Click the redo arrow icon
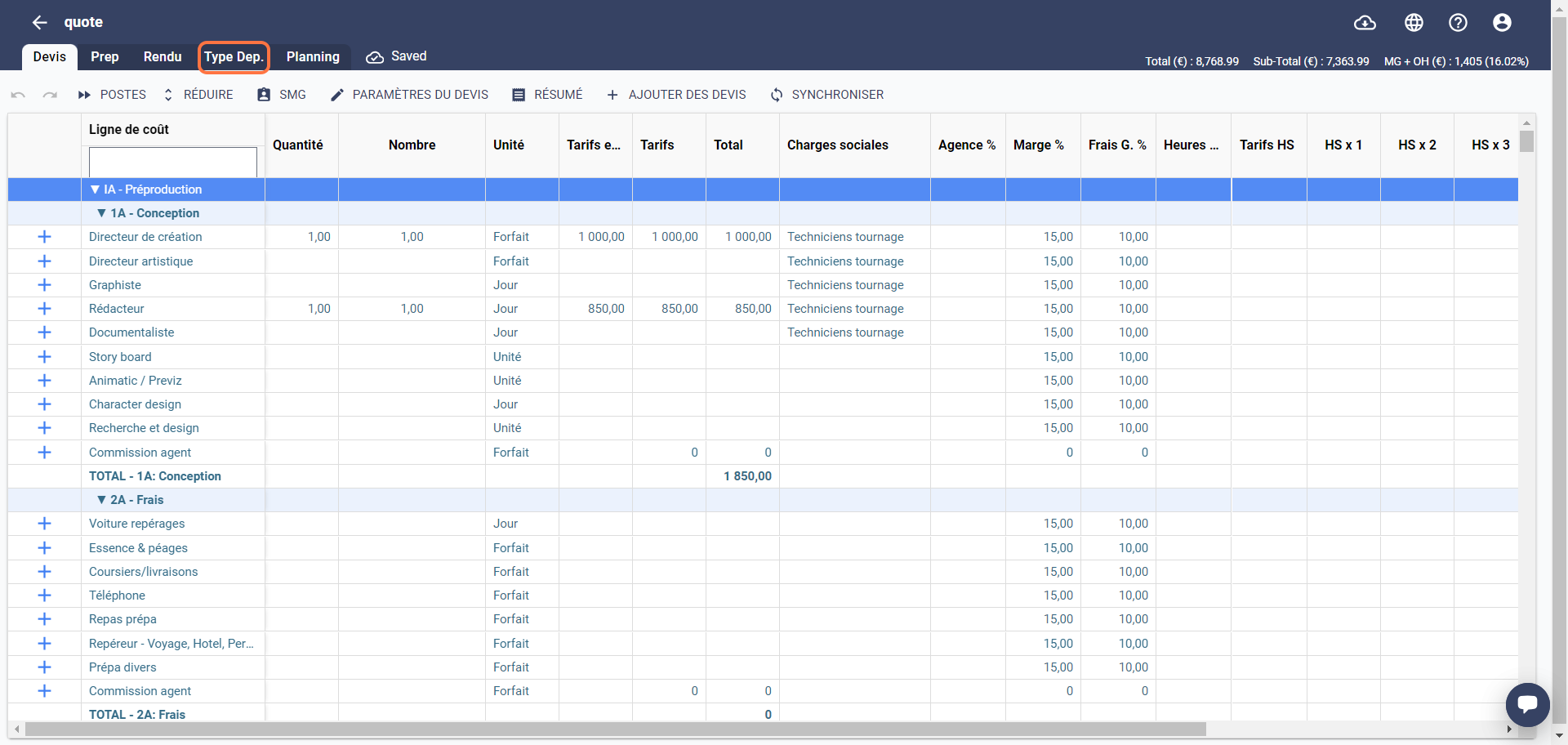 coord(50,95)
